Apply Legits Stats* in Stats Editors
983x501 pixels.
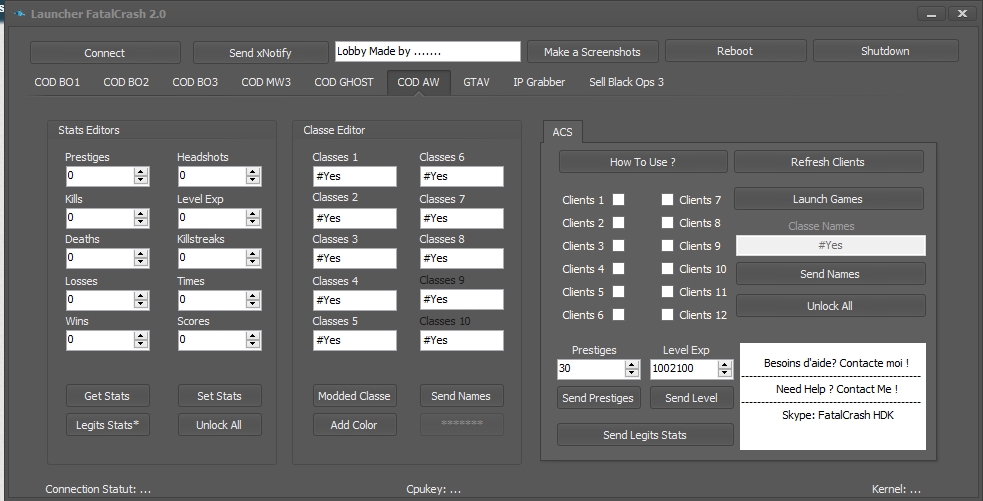coord(107,425)
